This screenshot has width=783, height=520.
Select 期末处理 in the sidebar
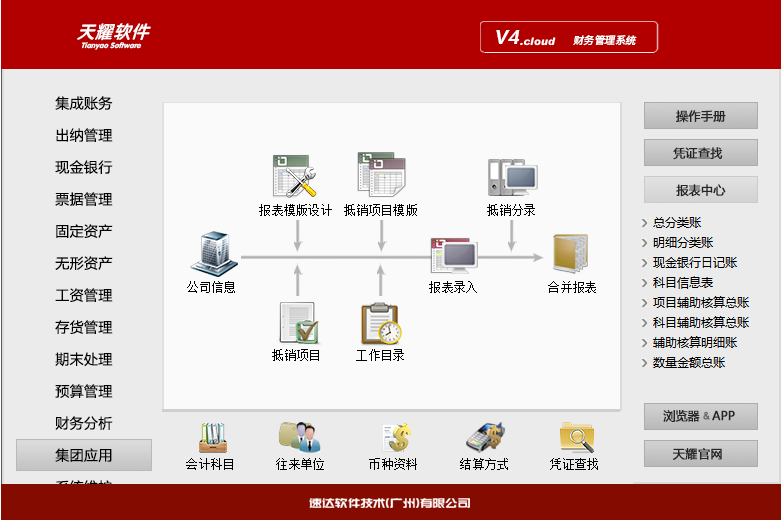(83, 359)
